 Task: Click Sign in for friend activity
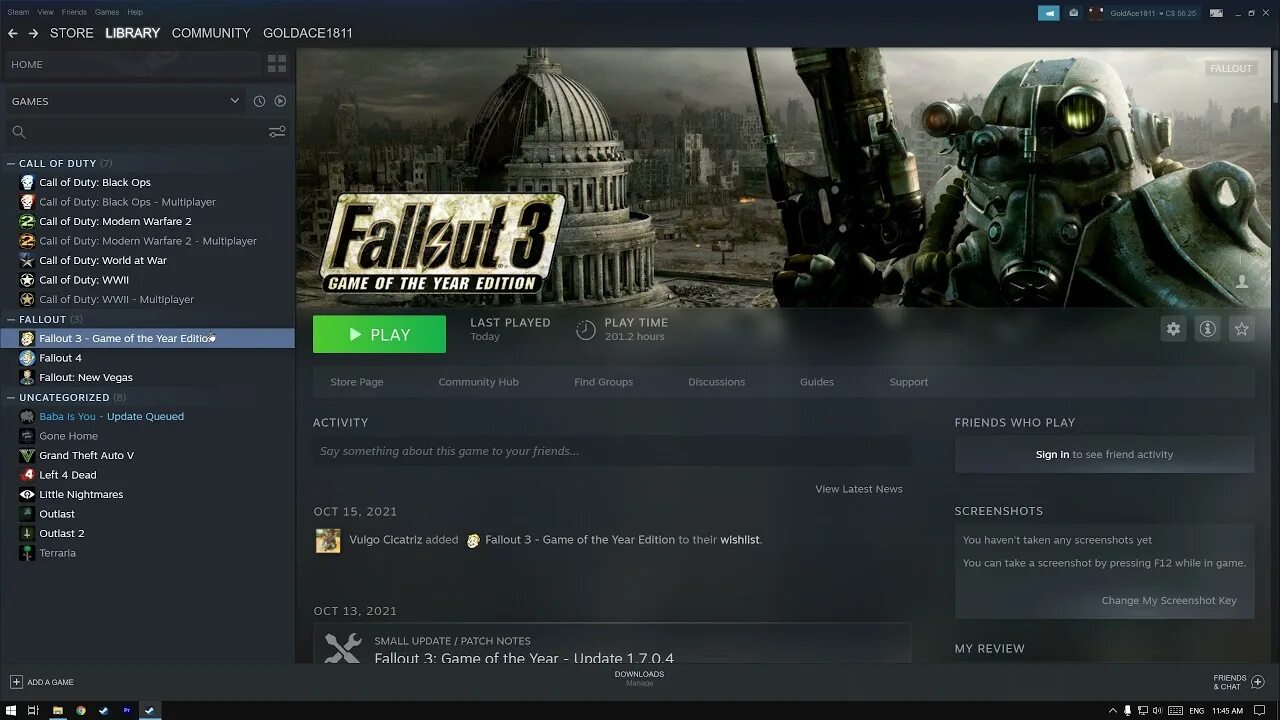pos(1052,454)
